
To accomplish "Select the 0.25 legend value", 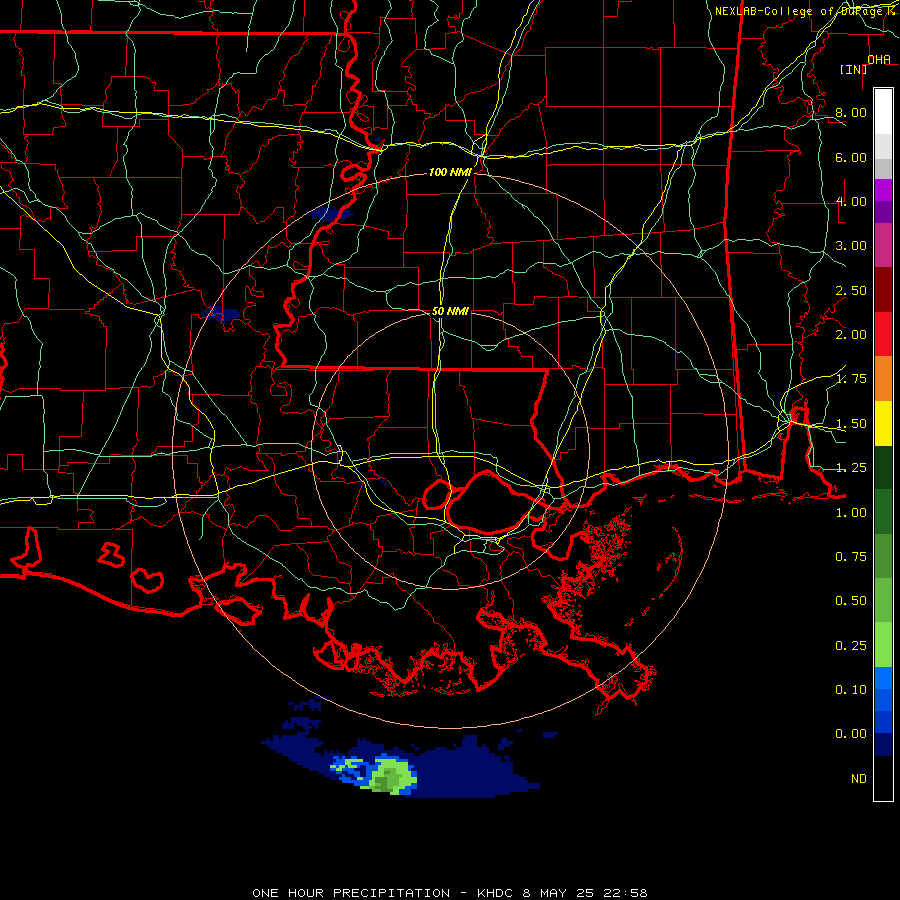I will point(851,646).
